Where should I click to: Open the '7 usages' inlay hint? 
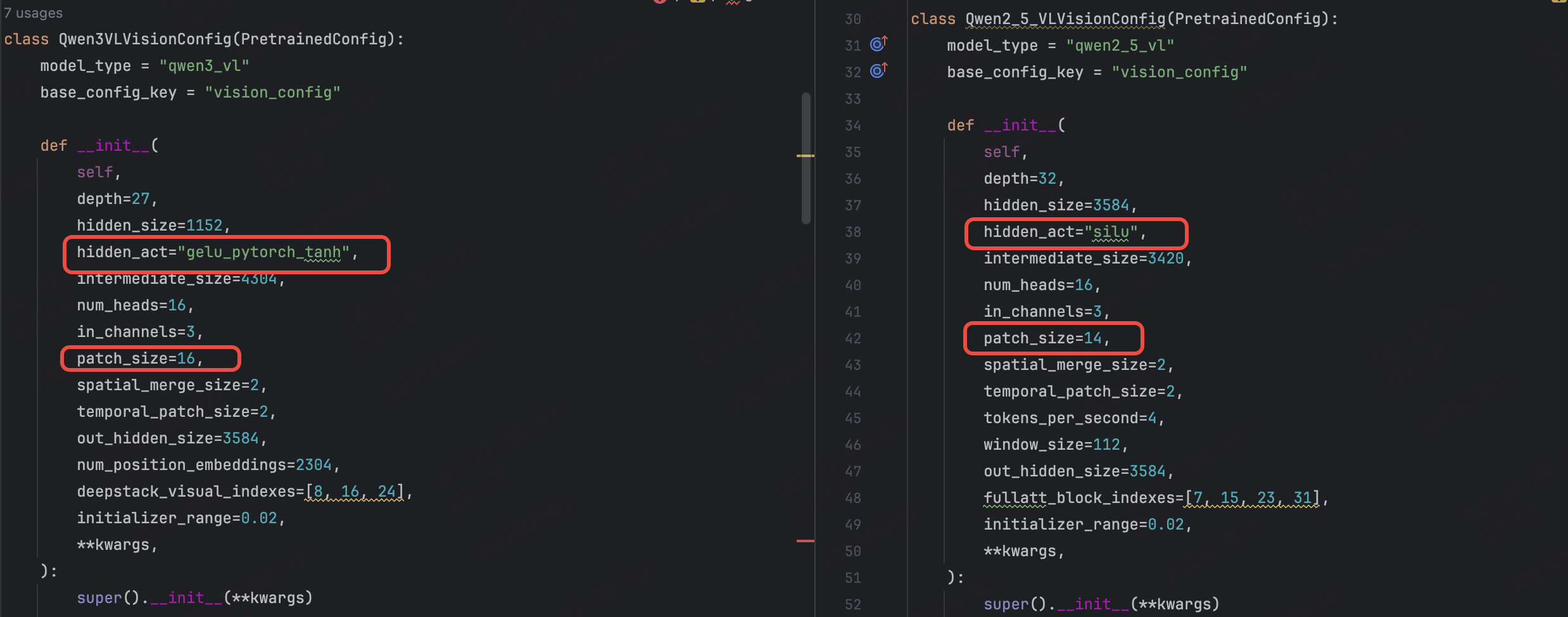click(x=34, y=13)
